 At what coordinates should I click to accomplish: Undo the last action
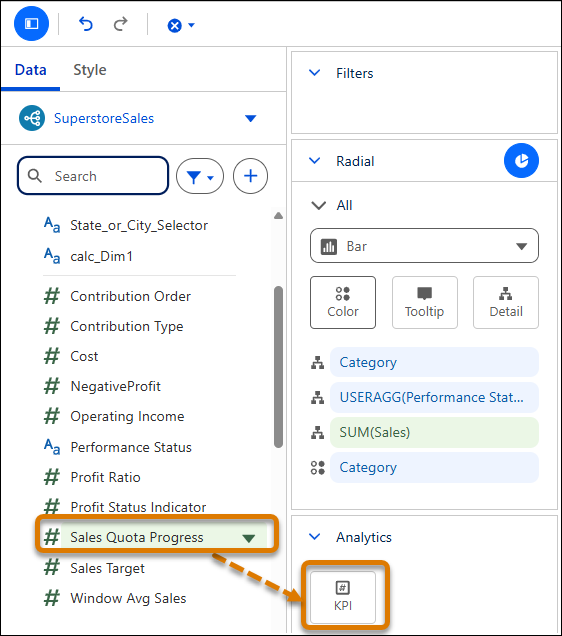86,24
